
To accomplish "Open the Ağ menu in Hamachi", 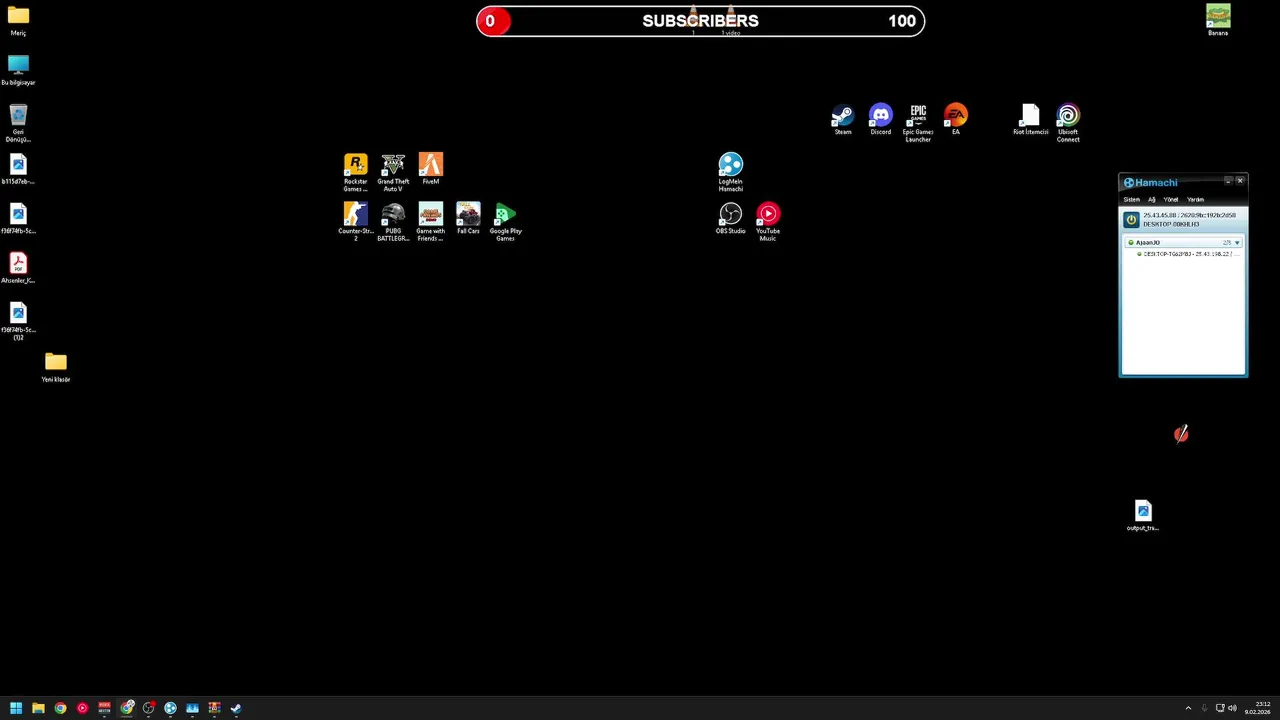I will [x=1152, y=199].
